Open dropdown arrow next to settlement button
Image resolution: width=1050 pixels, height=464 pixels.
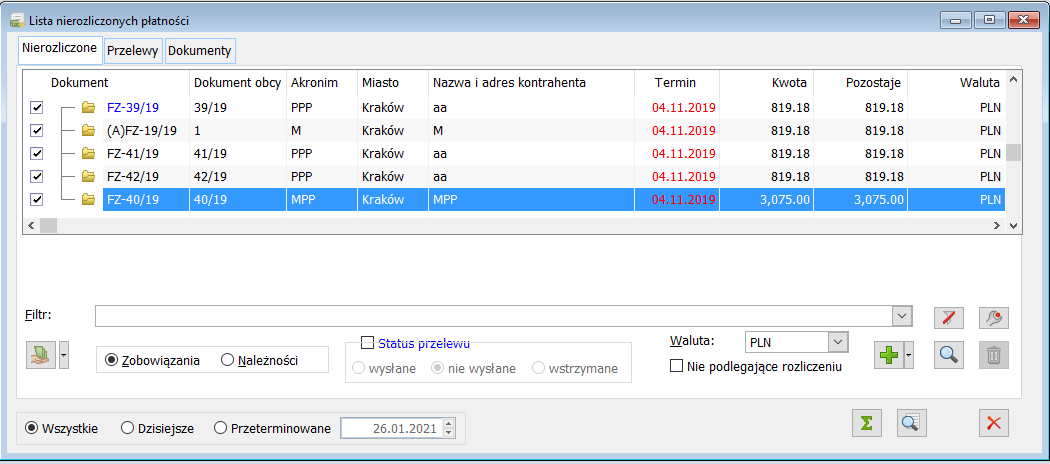pos(63,355)
